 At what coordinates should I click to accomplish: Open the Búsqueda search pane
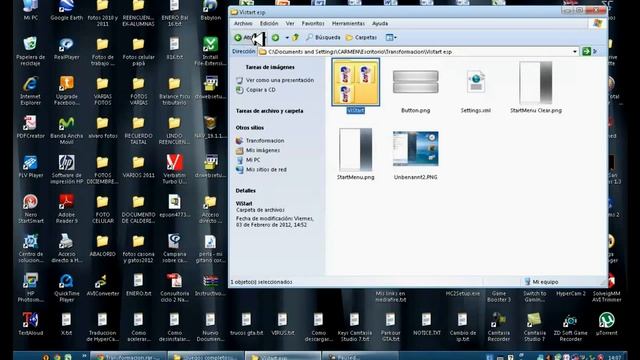(323, 38)
